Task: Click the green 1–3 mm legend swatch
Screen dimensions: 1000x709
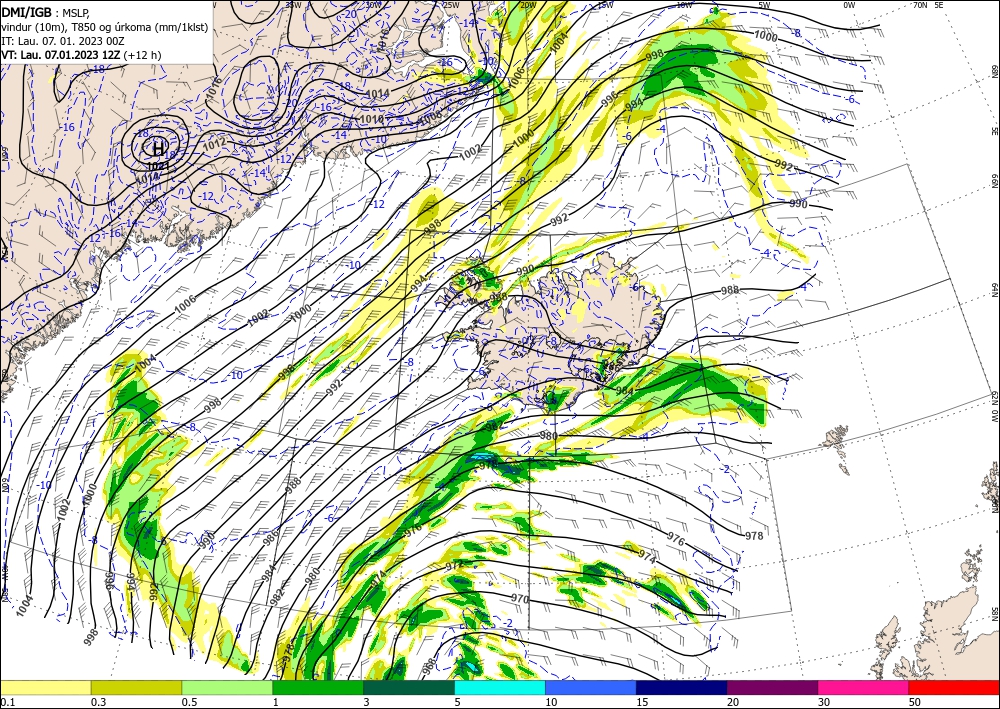Action: tap(318, 687)
